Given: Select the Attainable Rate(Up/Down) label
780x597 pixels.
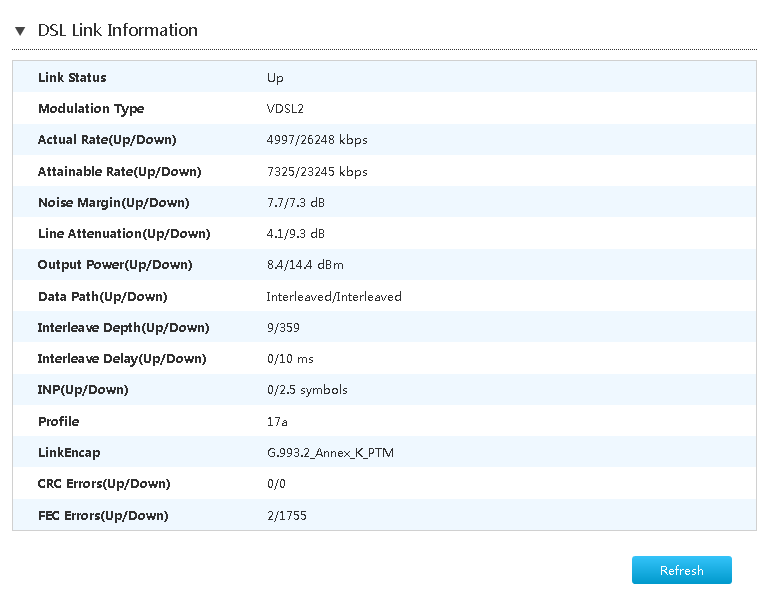Looking at the screenshot, I should 119,172.
